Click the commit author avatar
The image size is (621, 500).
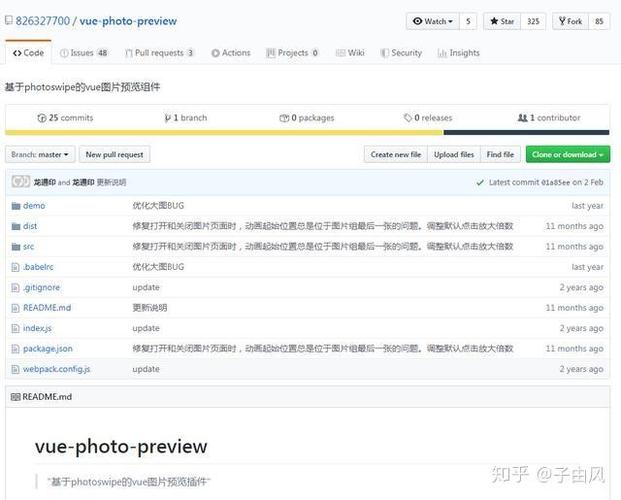(20, 182)
